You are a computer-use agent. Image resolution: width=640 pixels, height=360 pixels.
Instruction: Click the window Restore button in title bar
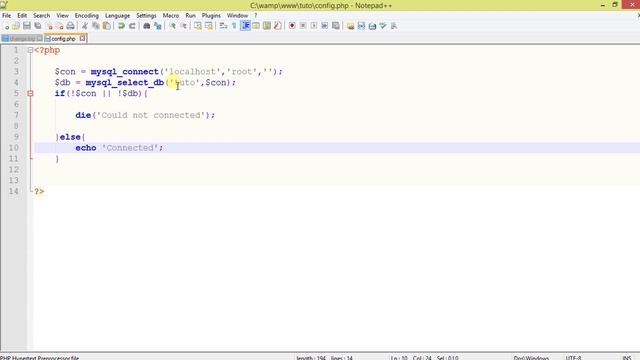click(x=615, y=5)
